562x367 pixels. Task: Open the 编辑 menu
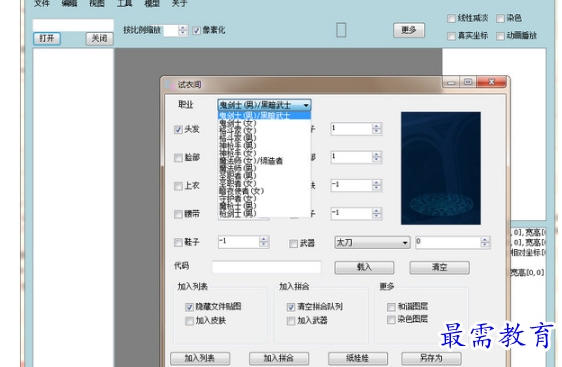point(69,4)
